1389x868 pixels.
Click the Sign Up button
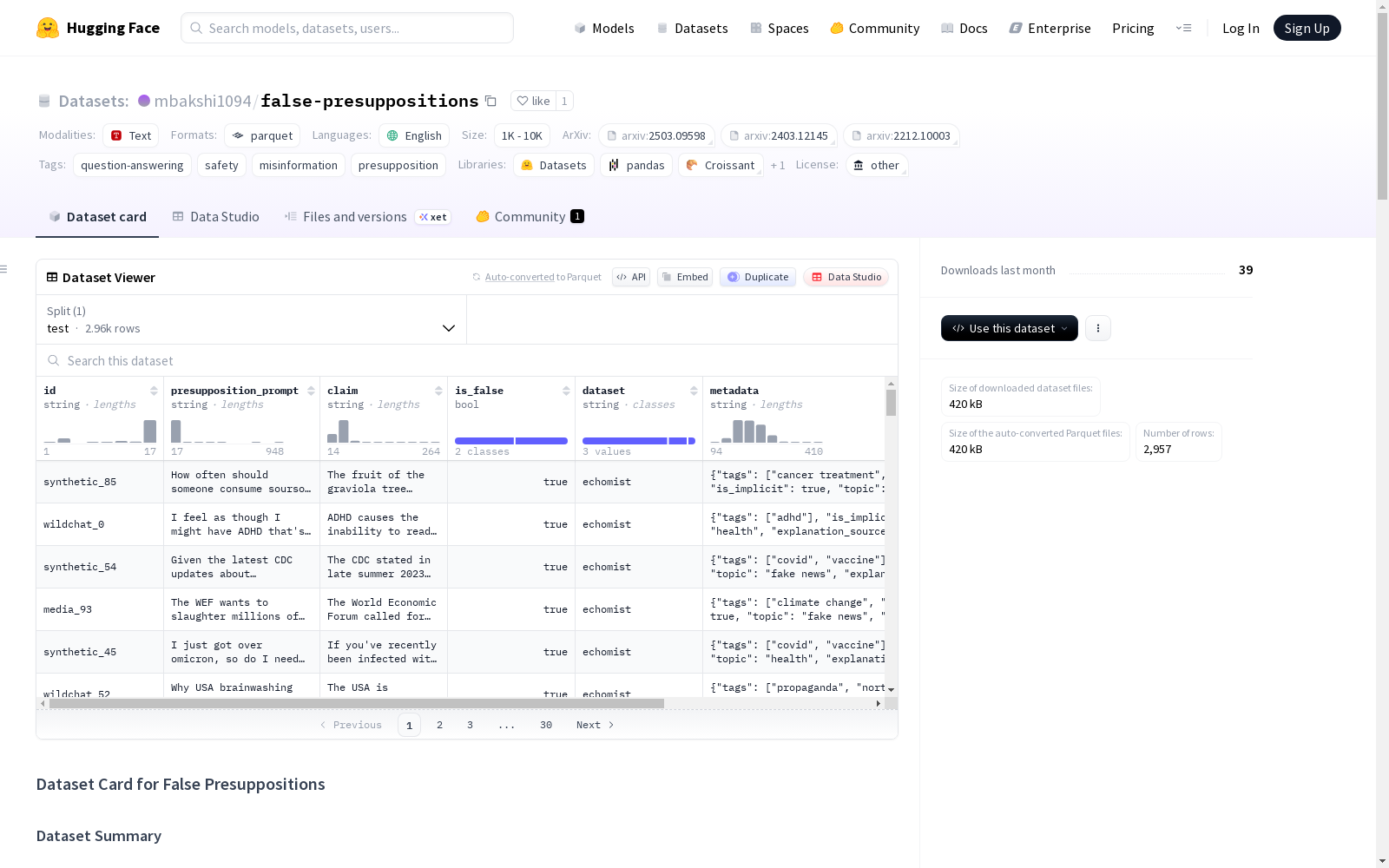click(x=1307, y=28)
